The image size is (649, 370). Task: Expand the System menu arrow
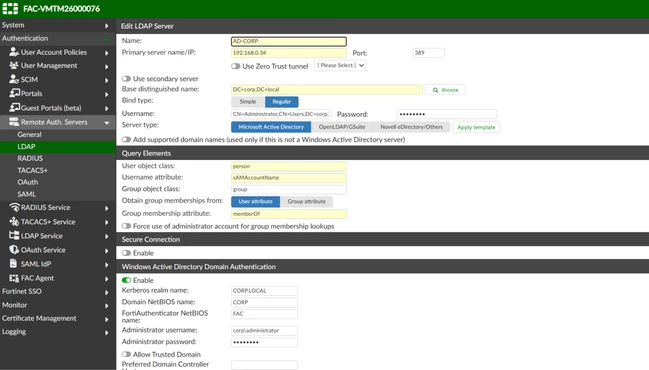[106, 26]
